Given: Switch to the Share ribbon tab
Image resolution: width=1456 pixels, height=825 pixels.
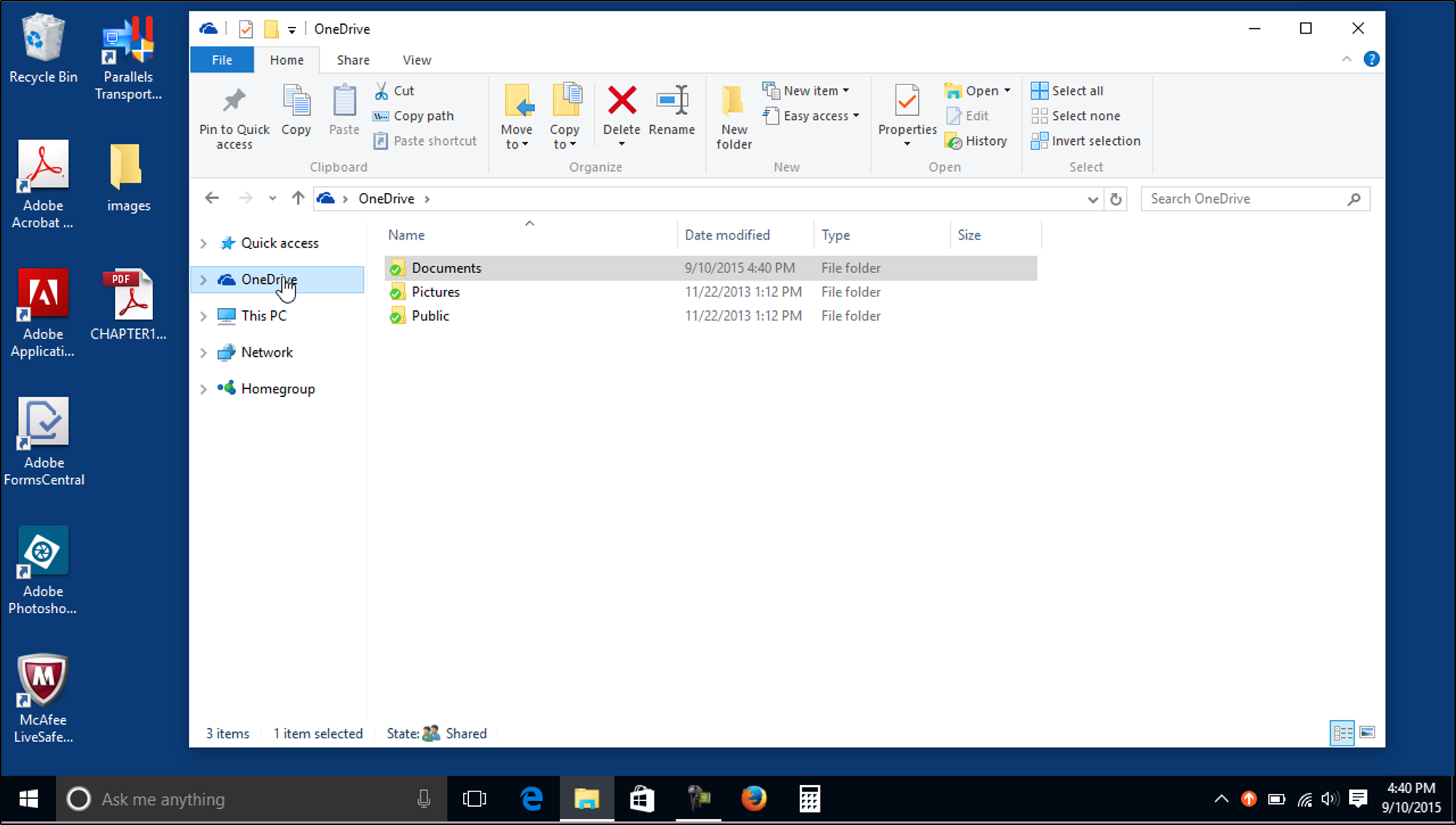Looking at the screenshot, I should click(353, 60).
